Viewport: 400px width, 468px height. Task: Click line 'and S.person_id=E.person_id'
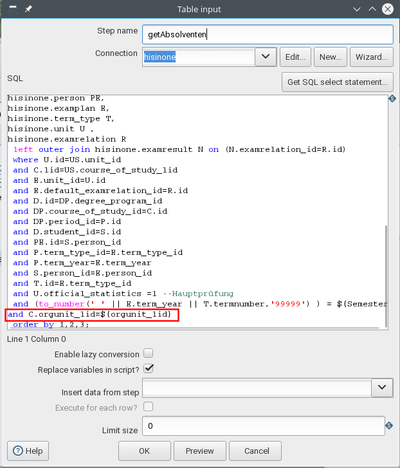pyautogui.click(x=82, y=273)
